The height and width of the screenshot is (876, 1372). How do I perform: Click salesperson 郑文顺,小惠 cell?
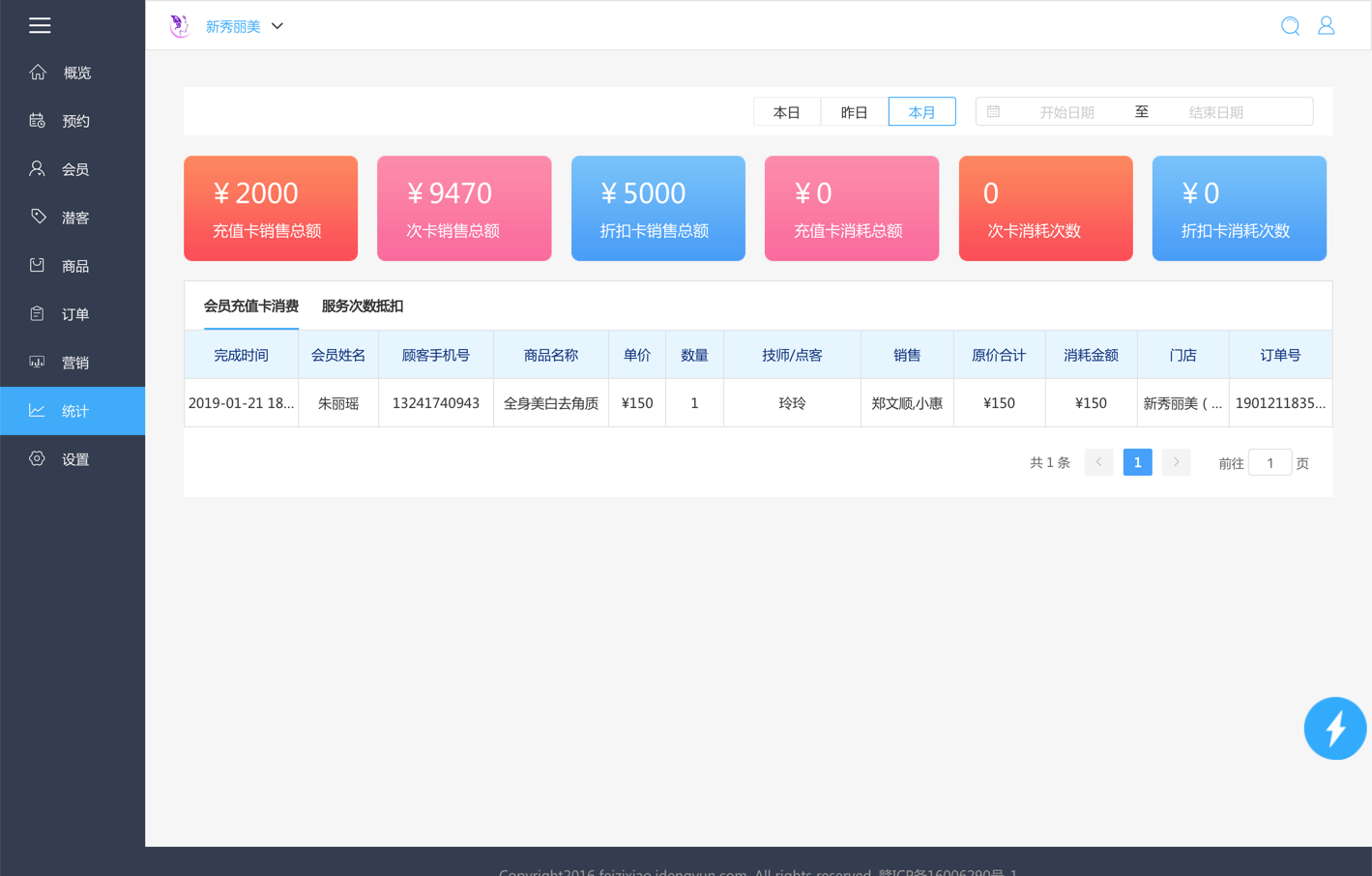click(x=907, y=403)
